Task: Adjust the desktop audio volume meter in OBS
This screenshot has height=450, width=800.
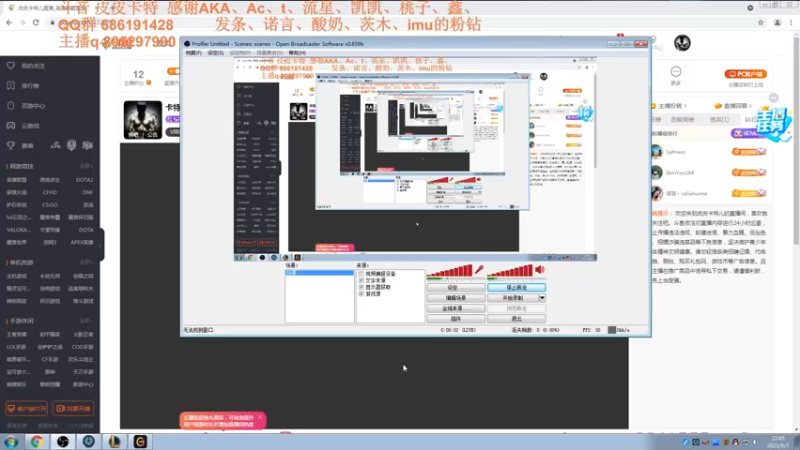Action: pyautogui.click(x=510, y=271)
